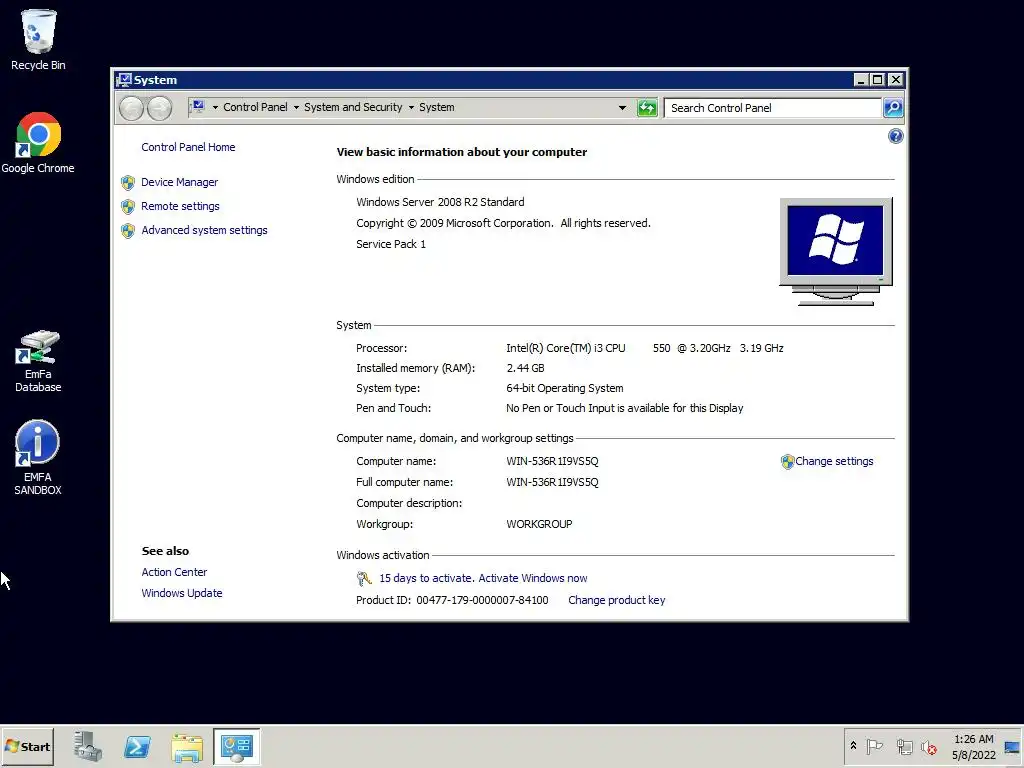This screenshot has width=1024, height=768.
Task: Open Advanced system settings link
Action: (x=204, y=231)
